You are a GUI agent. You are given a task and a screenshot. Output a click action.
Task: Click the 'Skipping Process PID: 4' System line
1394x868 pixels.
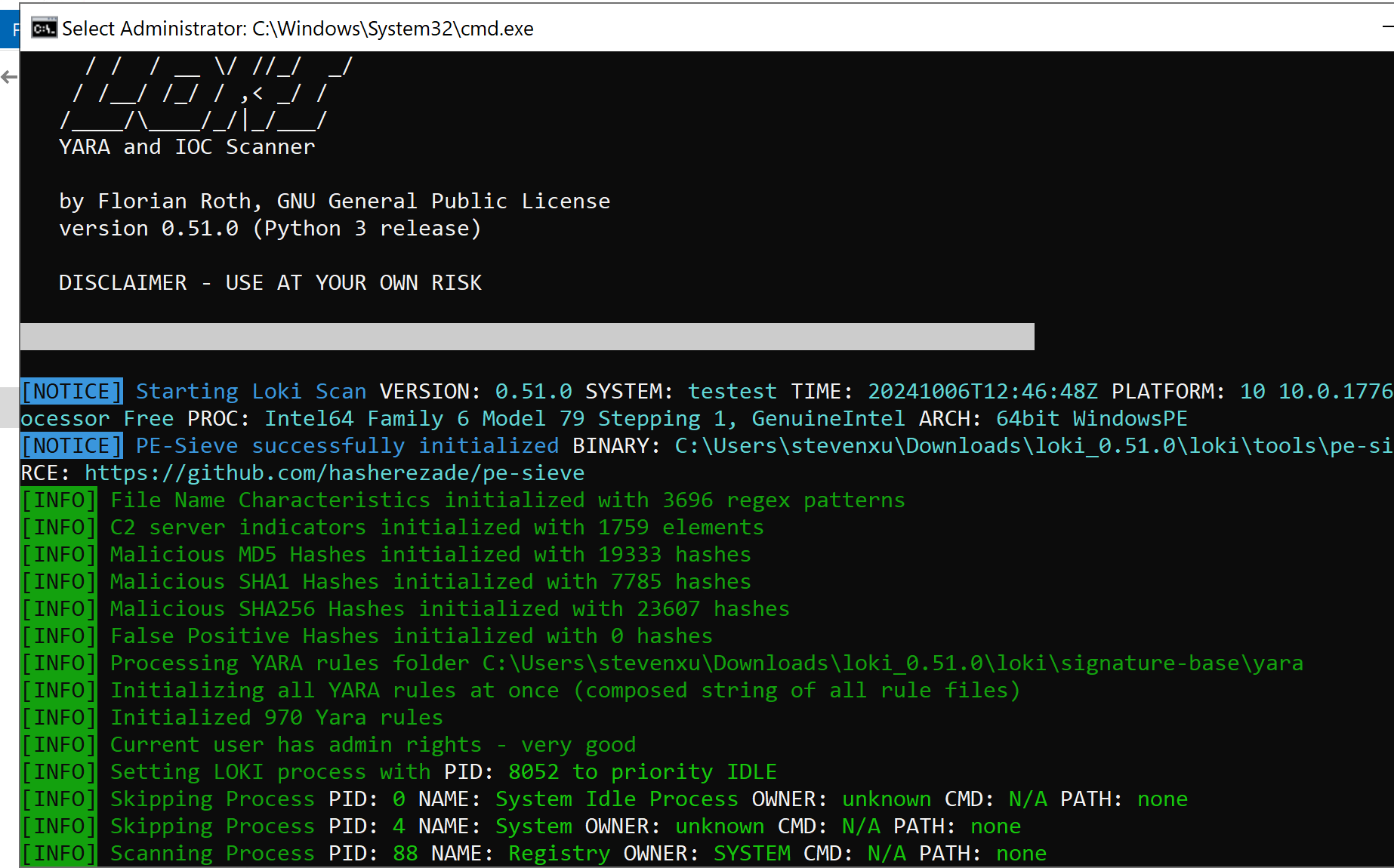coord(521,826)
